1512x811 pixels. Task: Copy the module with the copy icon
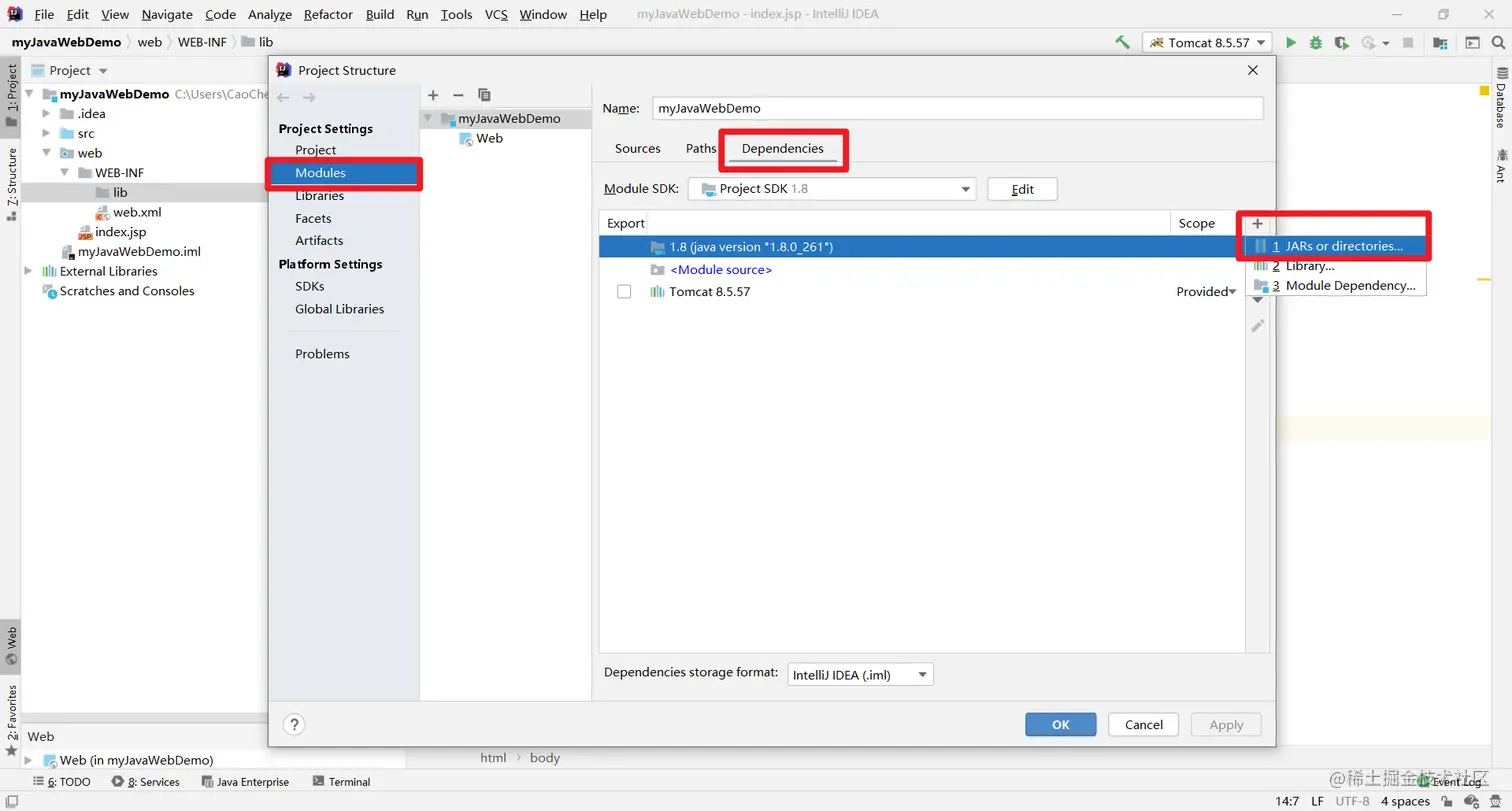(484, 95)
